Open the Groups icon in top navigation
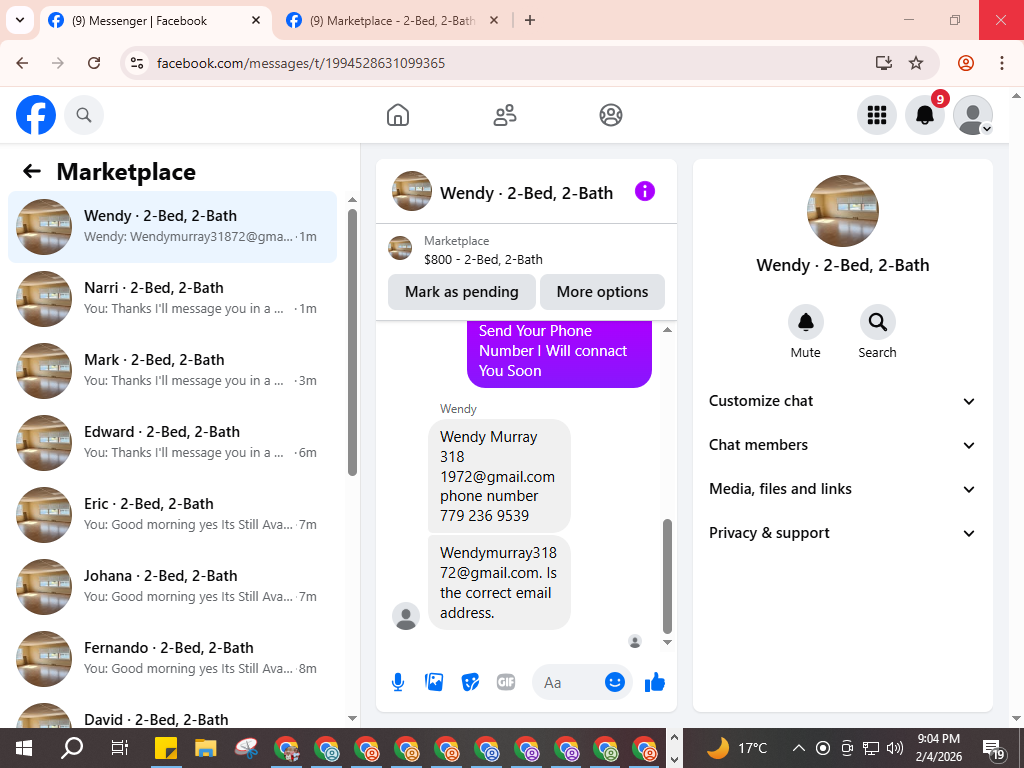This screenshot has width=1024, height=768. click(x=611, y=115)
